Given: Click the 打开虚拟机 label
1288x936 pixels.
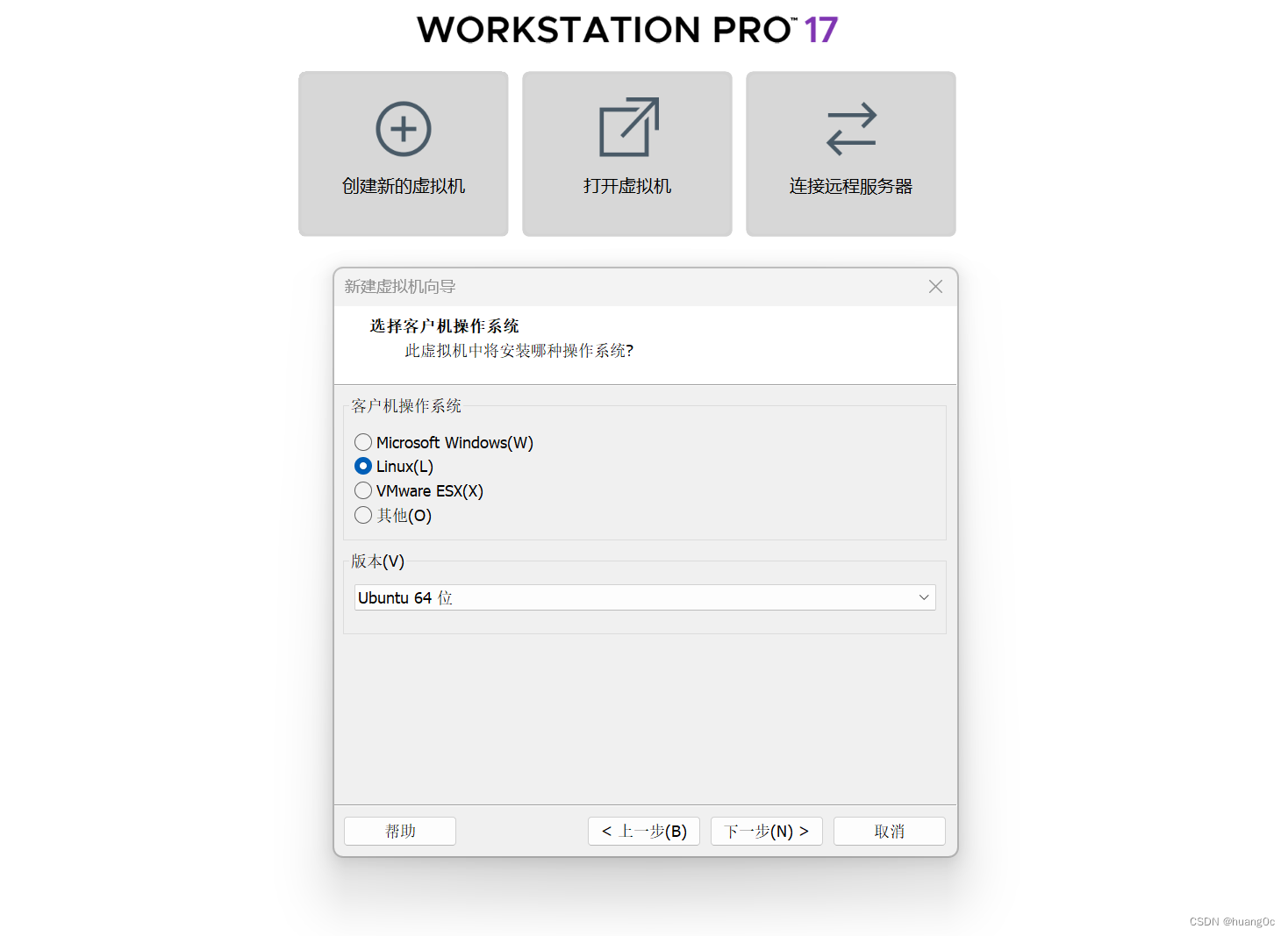Looking at the screenshot, I should tap(627, 186).
